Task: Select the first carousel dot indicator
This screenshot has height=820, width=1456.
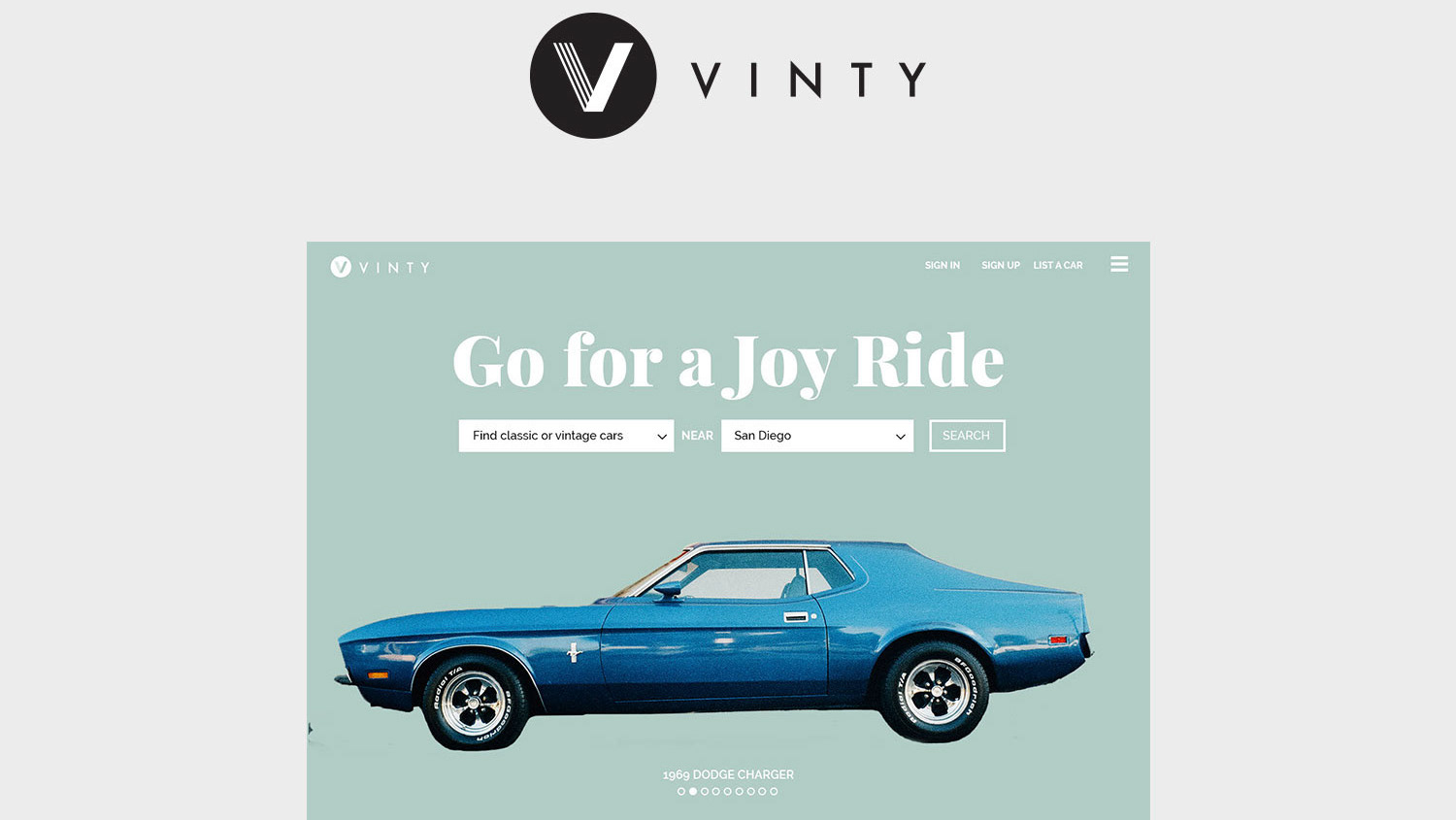Action: pos(681,792)
